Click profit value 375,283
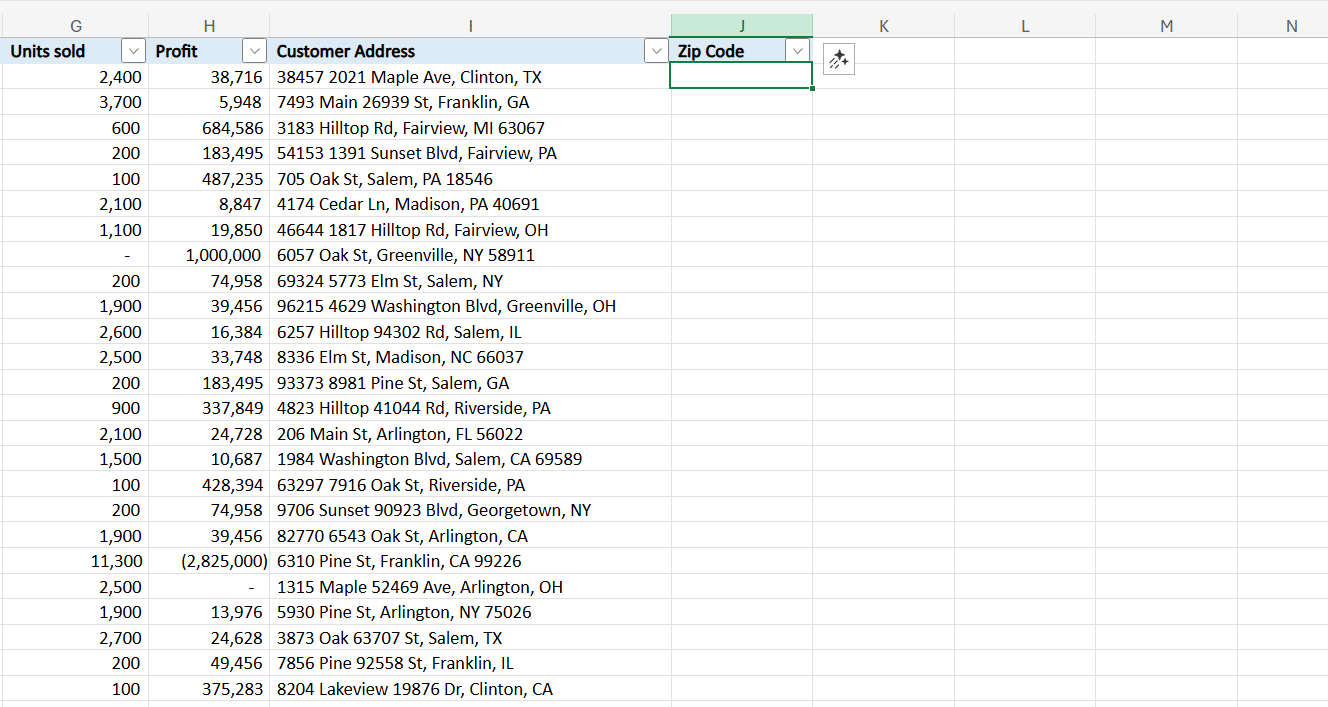Screen dimensions: 1328x707 [x=209, y=689]
